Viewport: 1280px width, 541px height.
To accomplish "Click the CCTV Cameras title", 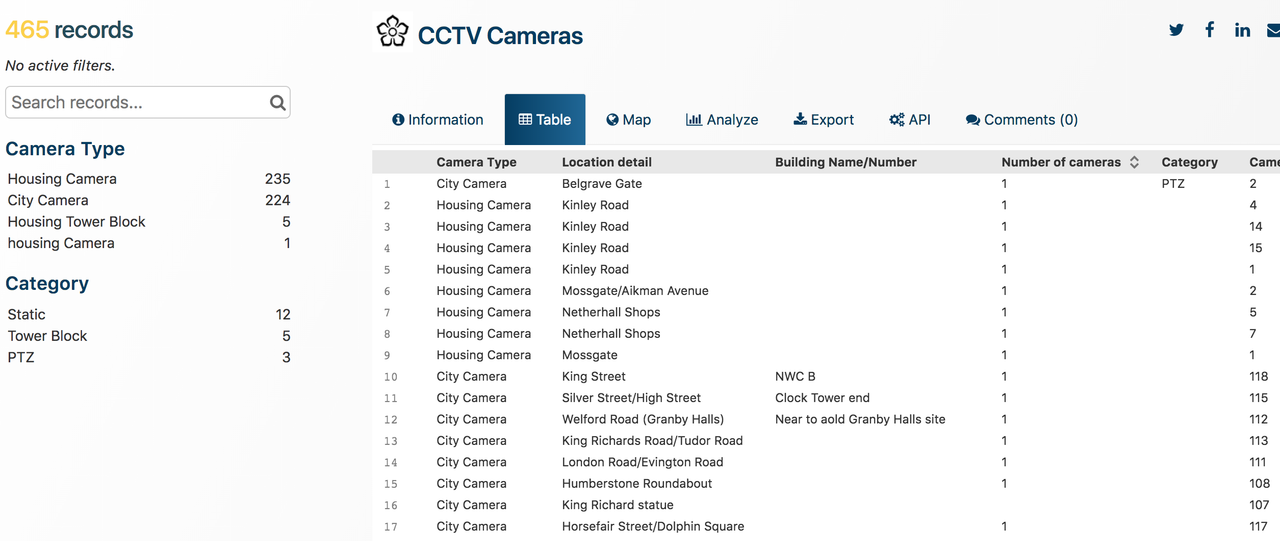I will [500, 36].
